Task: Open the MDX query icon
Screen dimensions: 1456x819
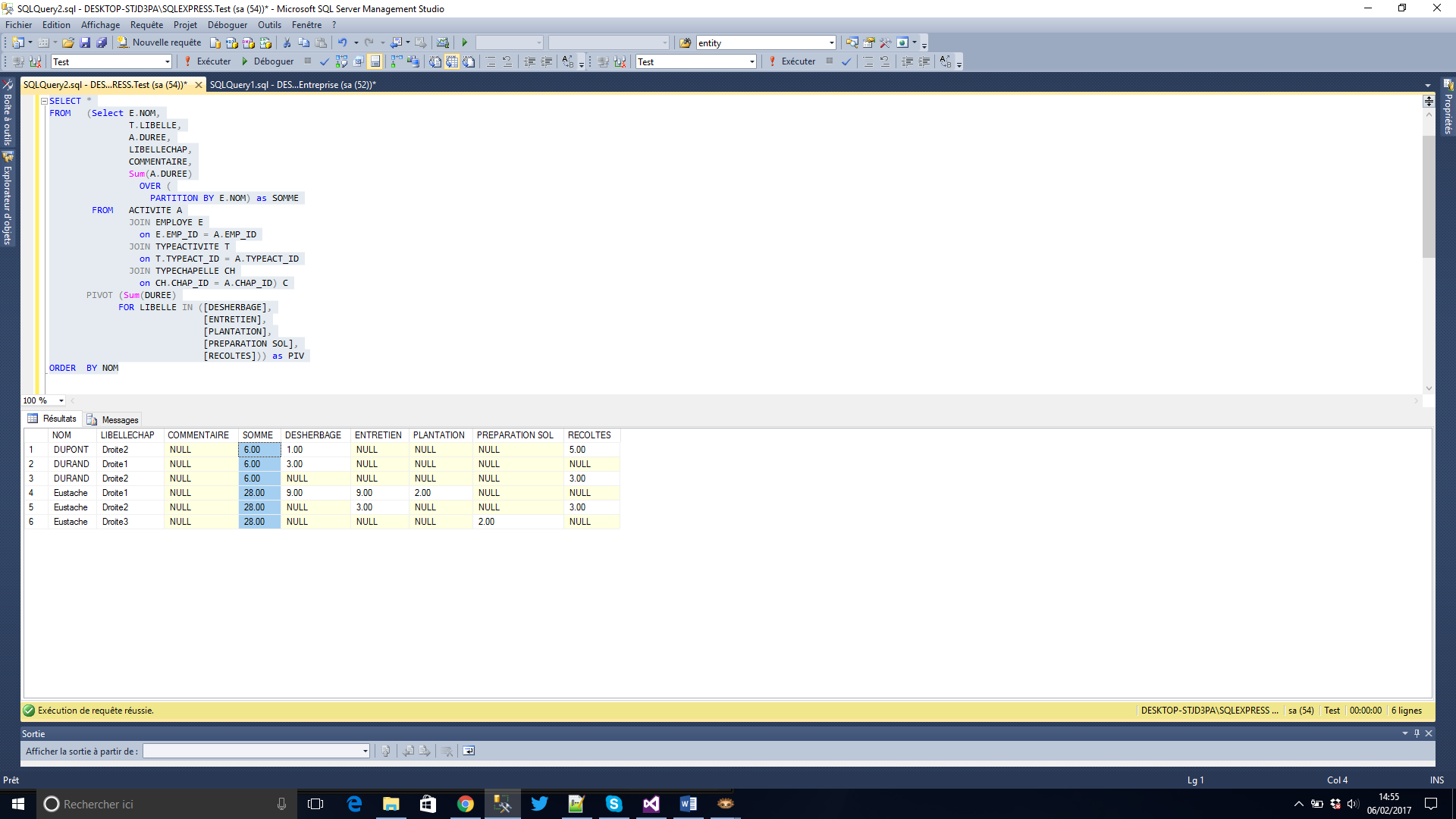Action: tap(232, 43)
